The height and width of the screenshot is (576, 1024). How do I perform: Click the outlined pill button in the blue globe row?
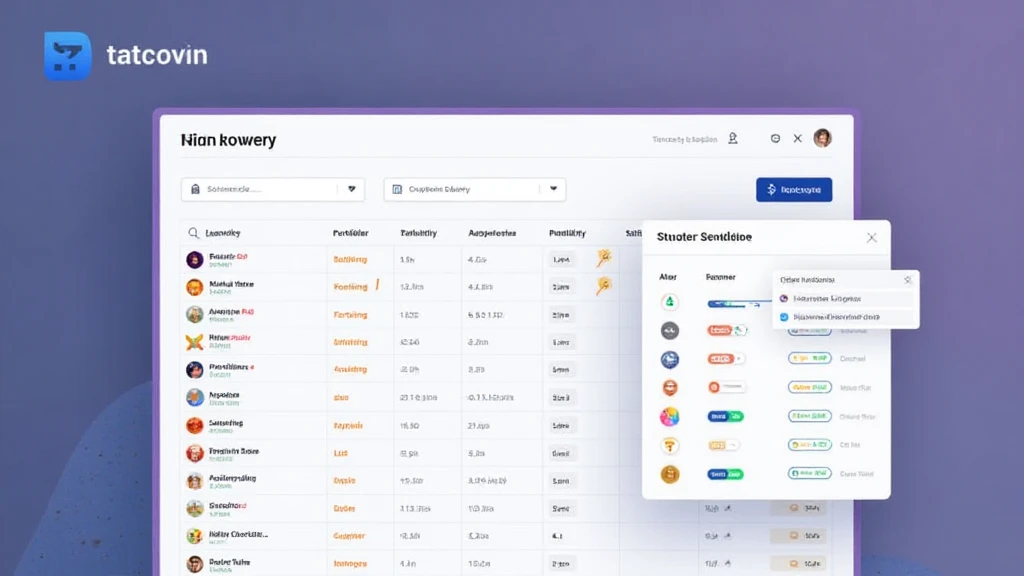tap(810, 359)
